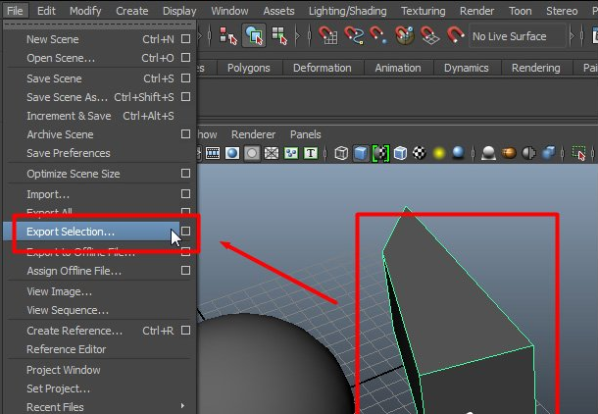Click use default material green-bracket icon

381,153
